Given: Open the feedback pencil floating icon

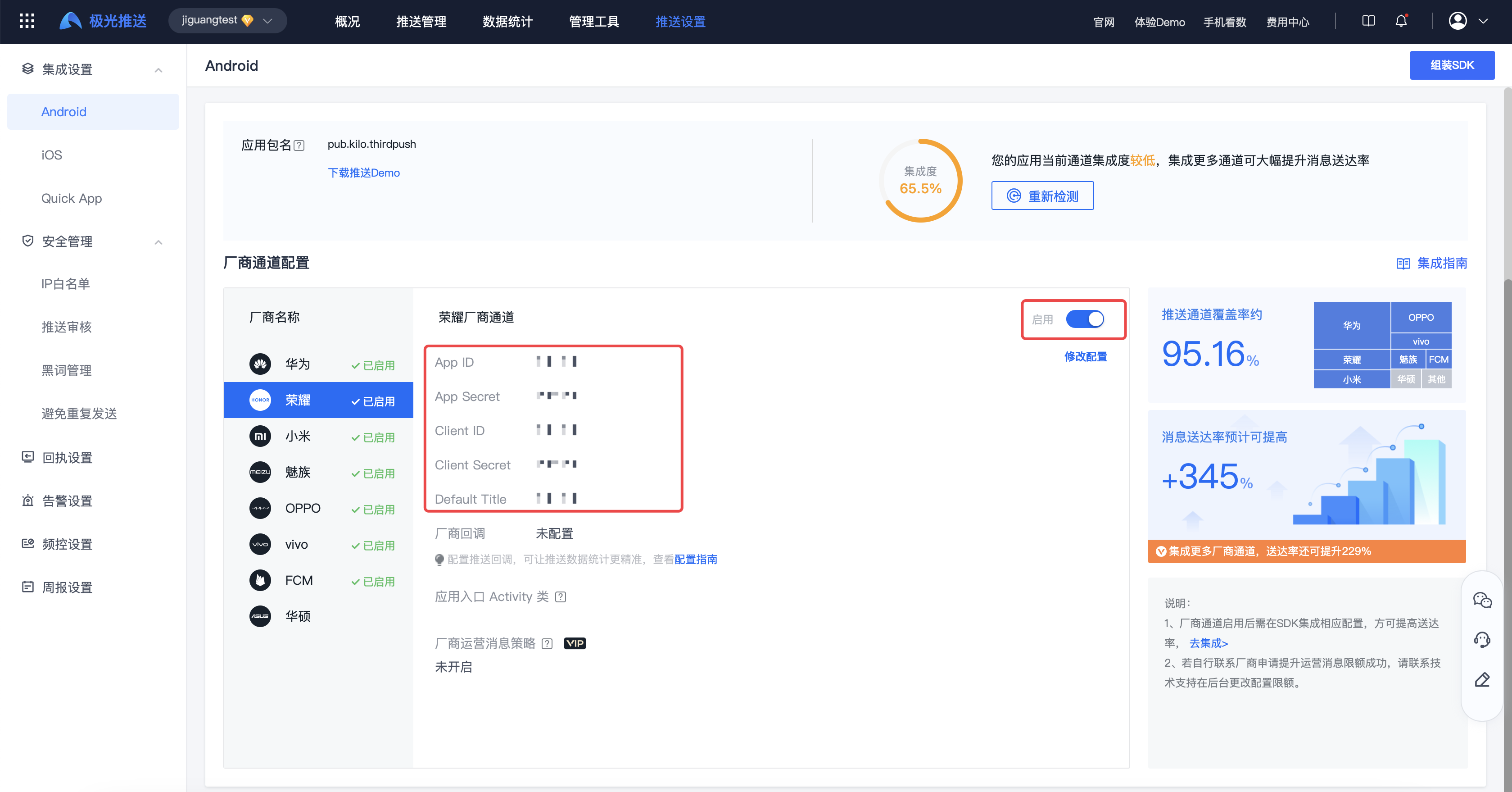Looking at the screenshot, I should point(1482,680).
